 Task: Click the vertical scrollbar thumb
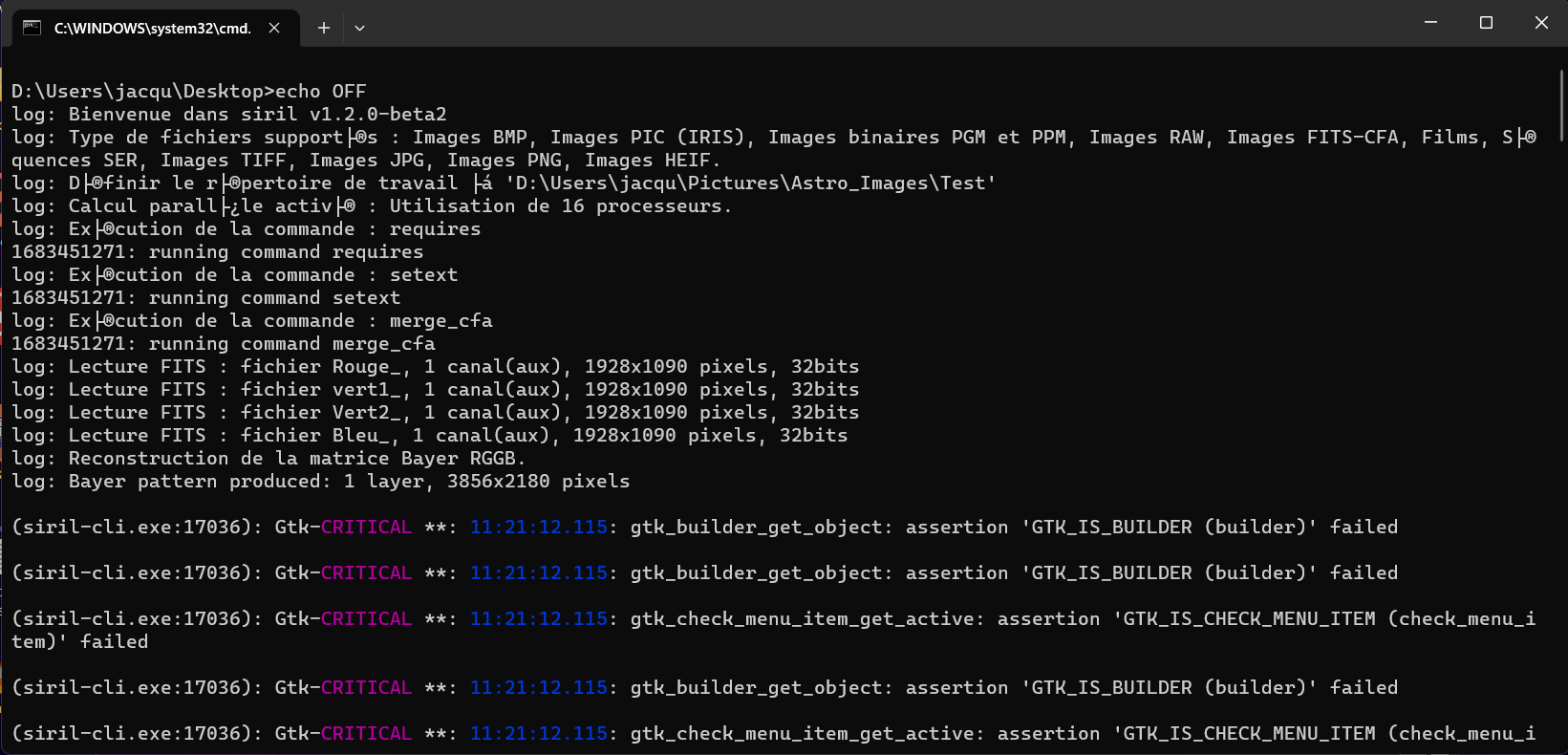click(1561, 105)
